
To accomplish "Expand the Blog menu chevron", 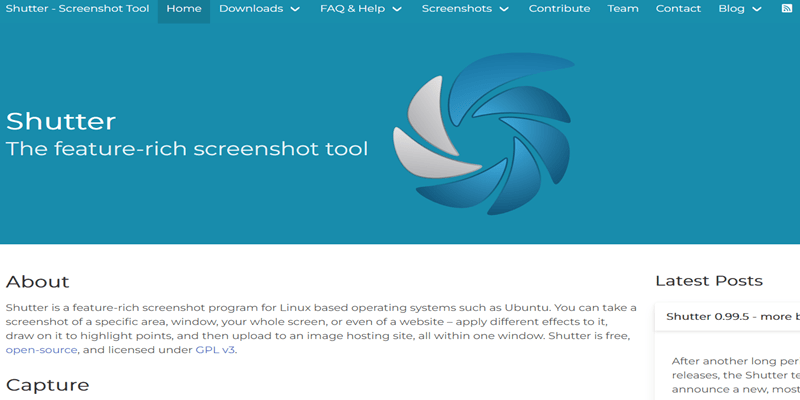I will pos(757,9).
